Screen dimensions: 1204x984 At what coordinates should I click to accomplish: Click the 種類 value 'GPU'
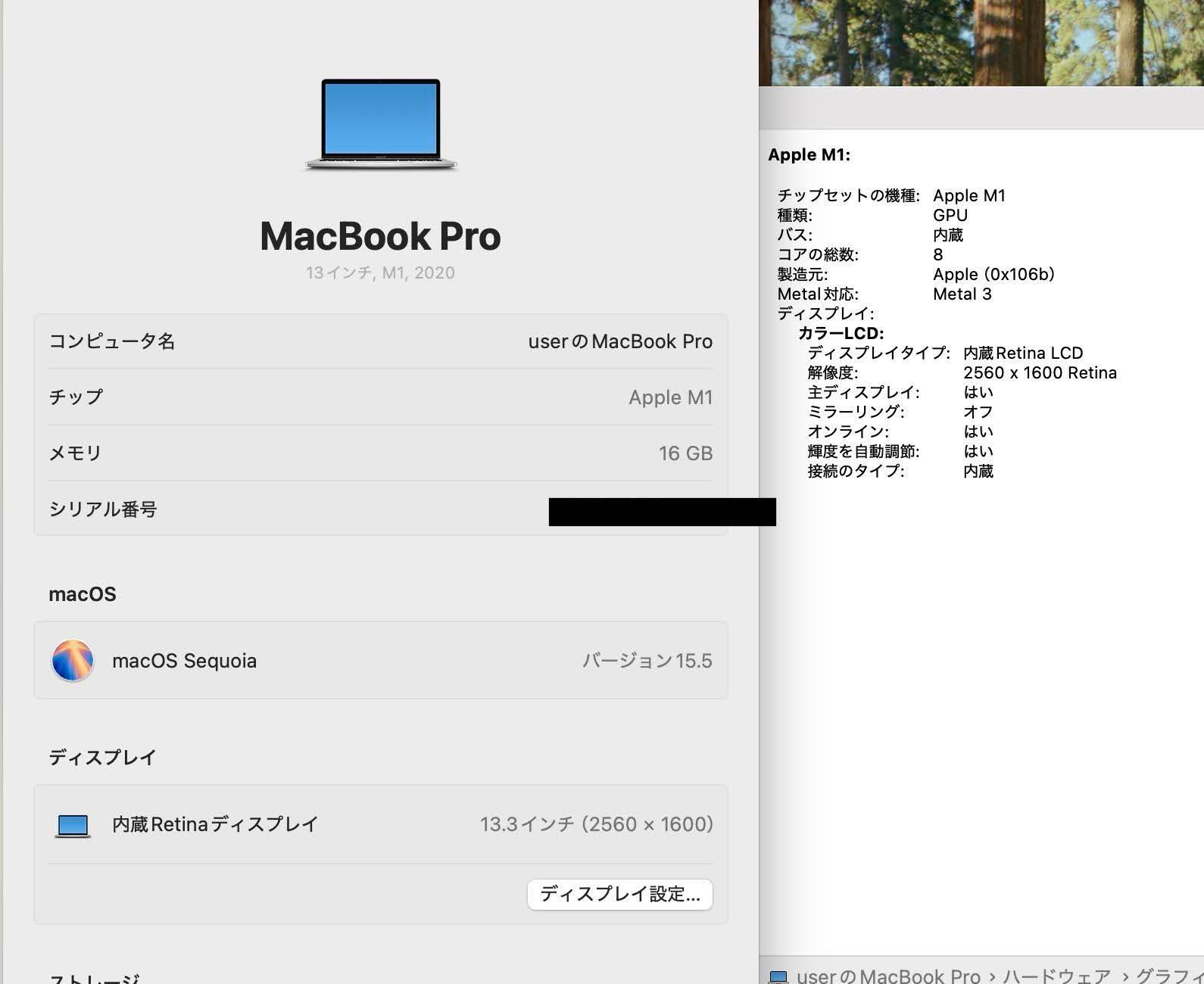pyautogui.click(x=950, y=215)
